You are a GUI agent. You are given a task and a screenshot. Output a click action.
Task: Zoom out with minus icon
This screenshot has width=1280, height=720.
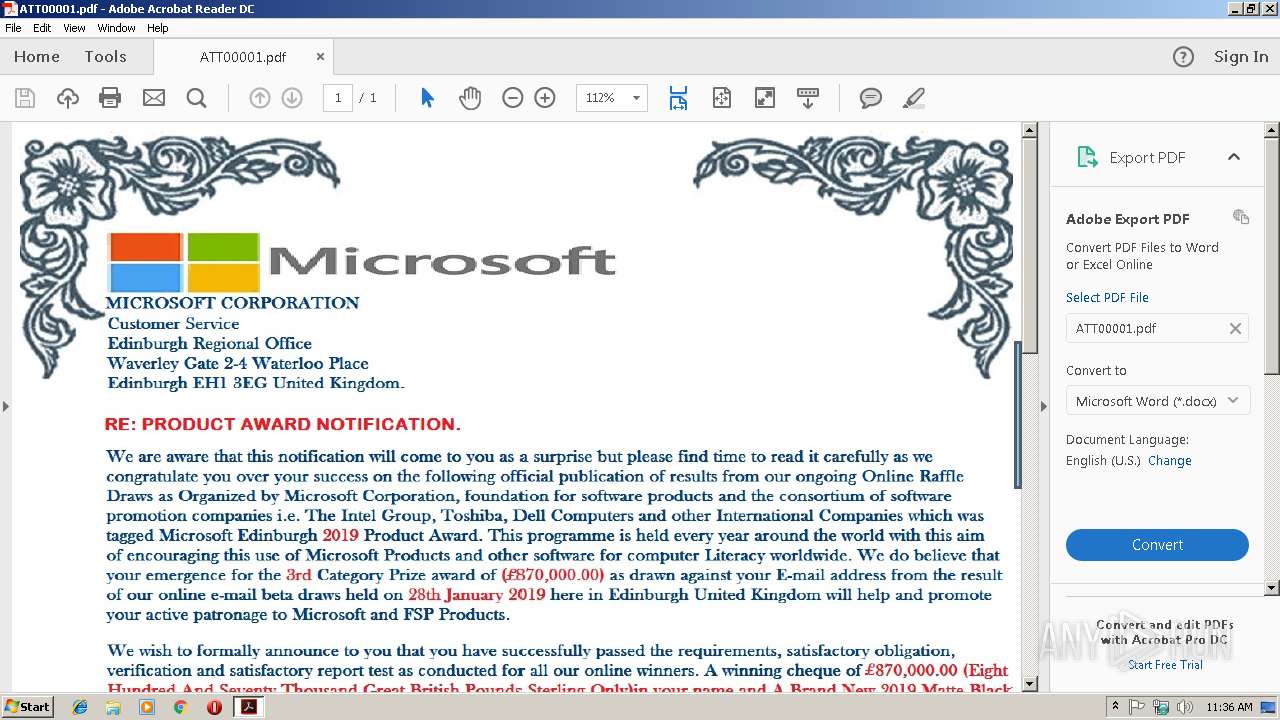513,98
